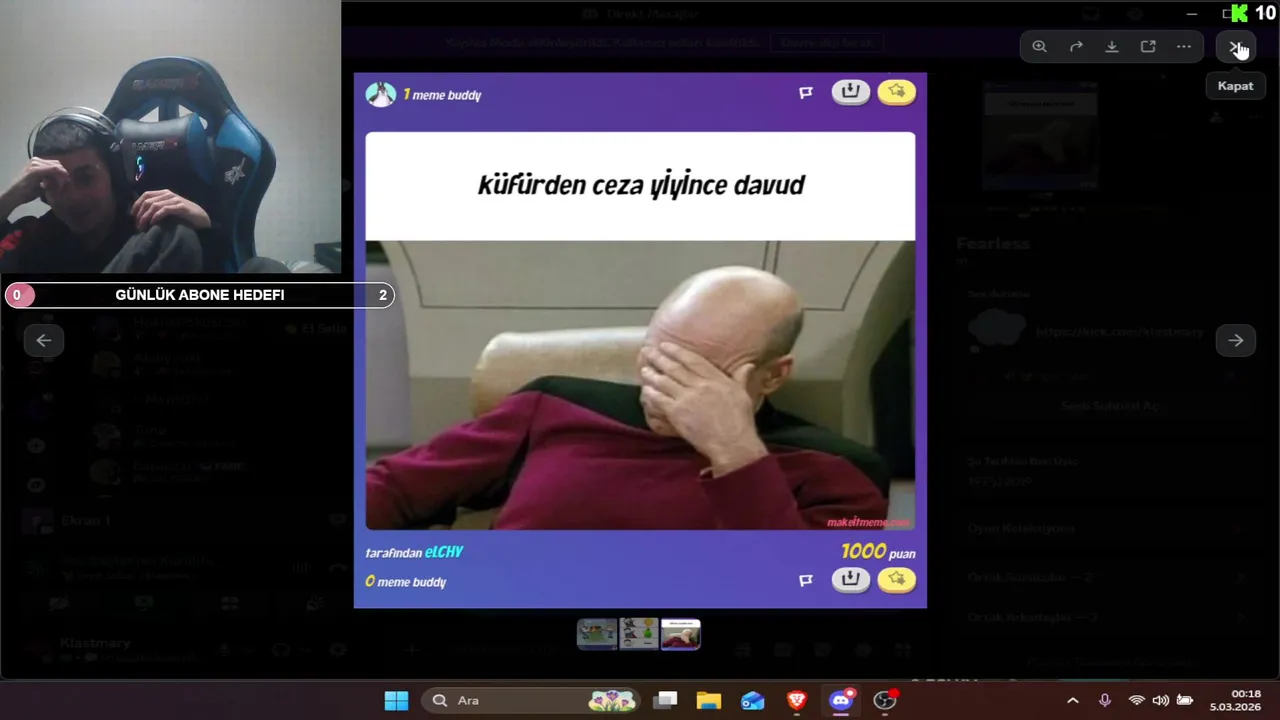Click the avatar next to 1 meme buddy
Image resolution: width=1280 pixels, height=720 pixels.
[x=380, y=94]
